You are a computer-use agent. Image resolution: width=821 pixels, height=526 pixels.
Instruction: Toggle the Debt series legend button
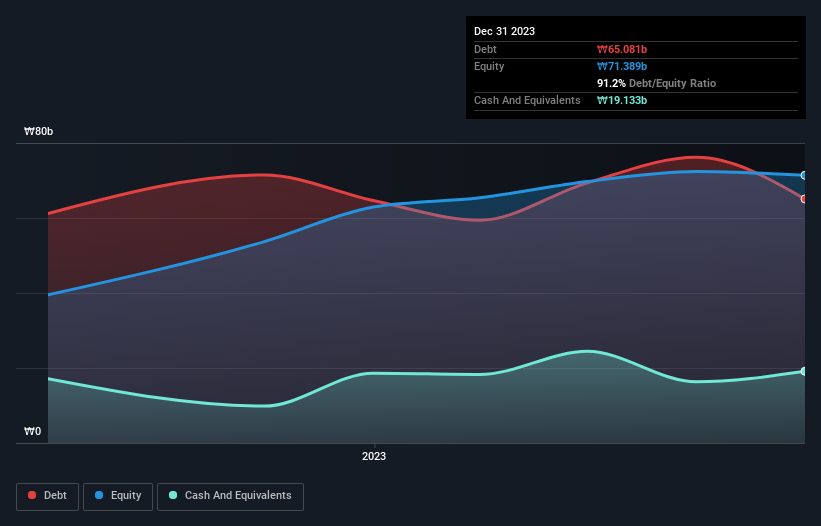tap(48, 496)
